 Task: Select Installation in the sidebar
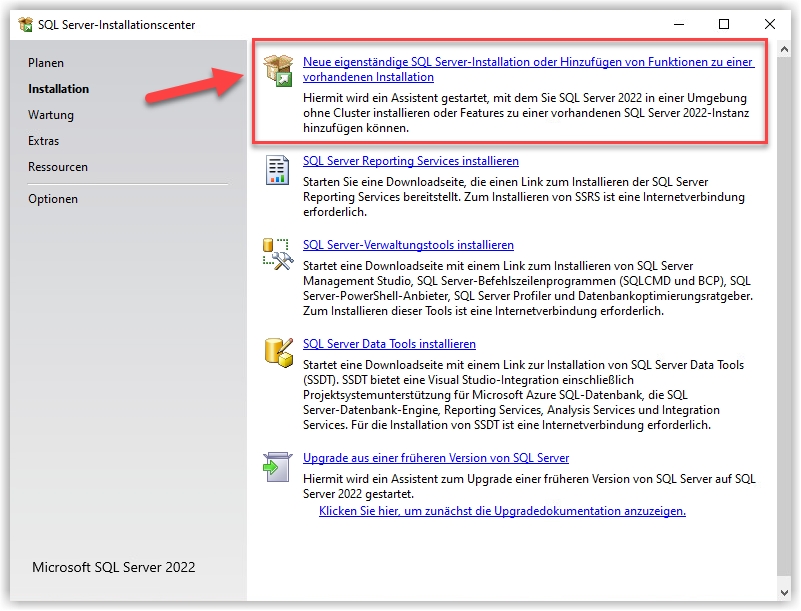click(59, 89)
